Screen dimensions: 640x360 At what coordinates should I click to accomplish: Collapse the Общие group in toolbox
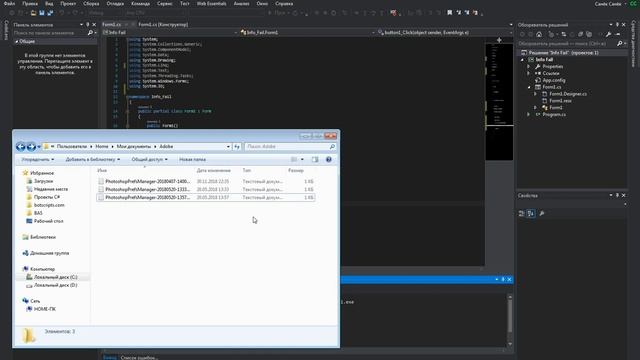point(16,42)
